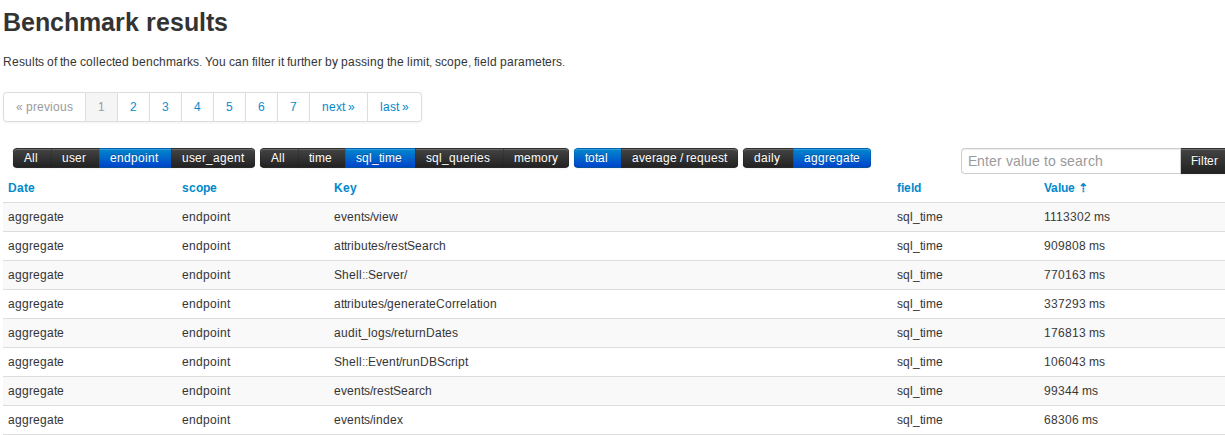Screen dimensions: 1225x435
Task: Go to page 2 of results
Action: coord(133,107)
